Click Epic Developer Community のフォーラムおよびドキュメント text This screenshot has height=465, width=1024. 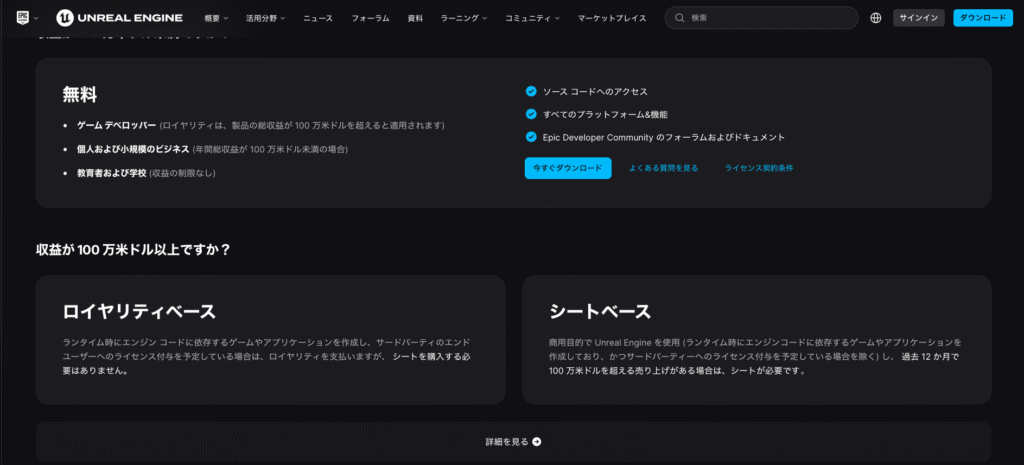664,138
